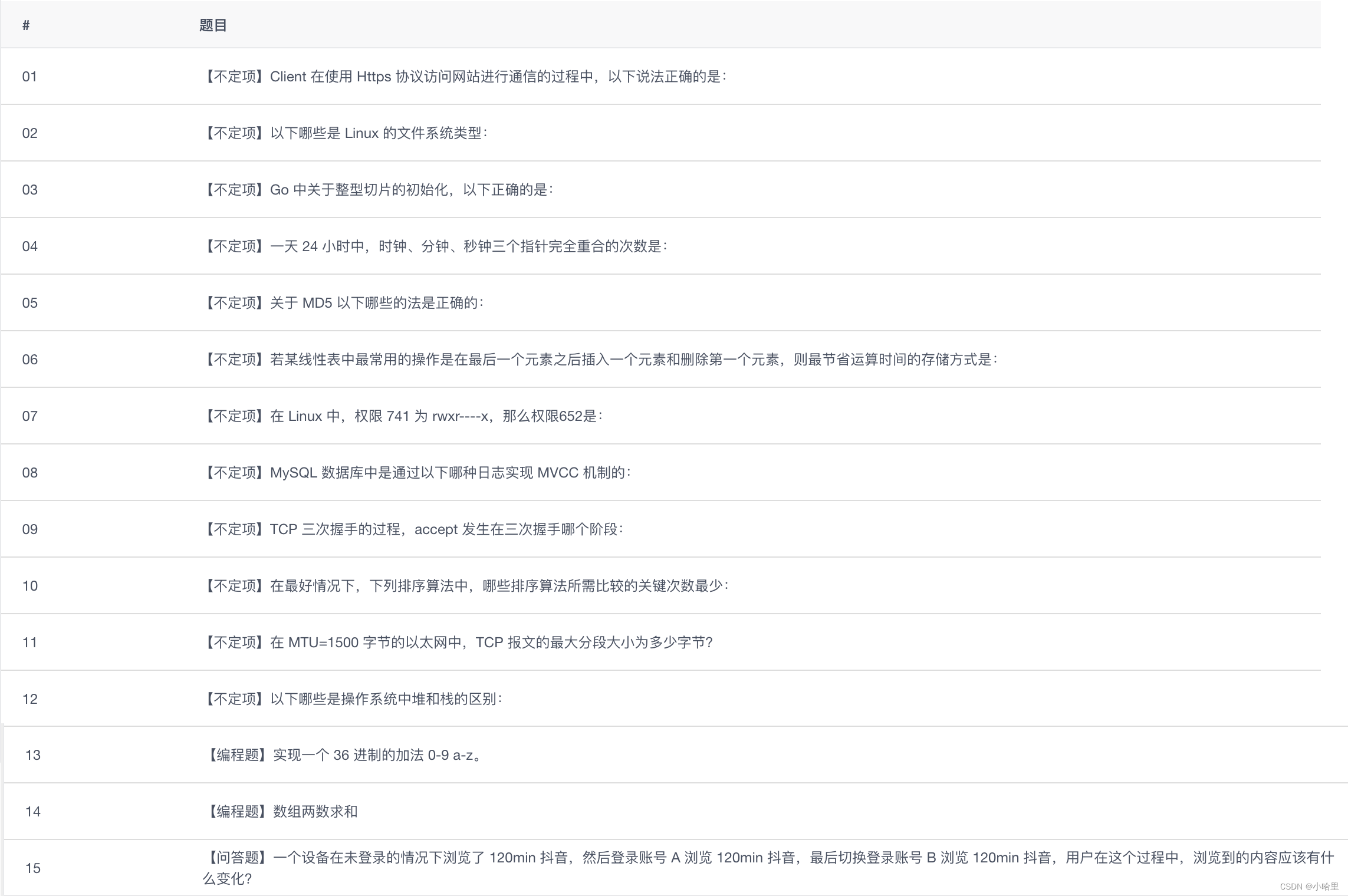
Task: Open question 11 about MTU=1500 TCP segment
Action: 458,643
